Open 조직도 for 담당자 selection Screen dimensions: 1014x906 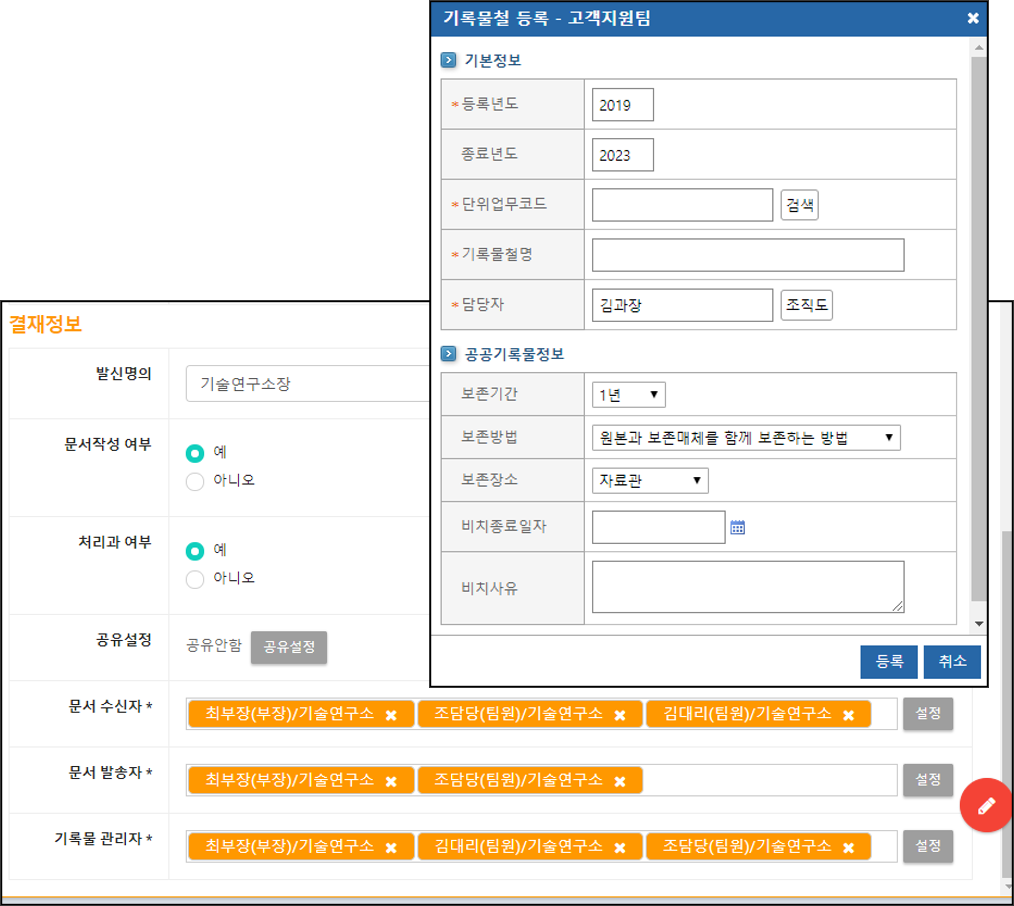click(806, 306)
